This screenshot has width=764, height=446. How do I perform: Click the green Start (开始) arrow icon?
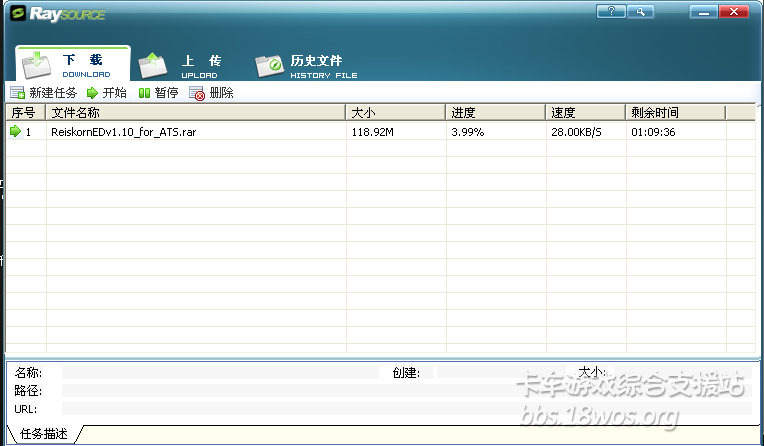(x=92, y=93)
